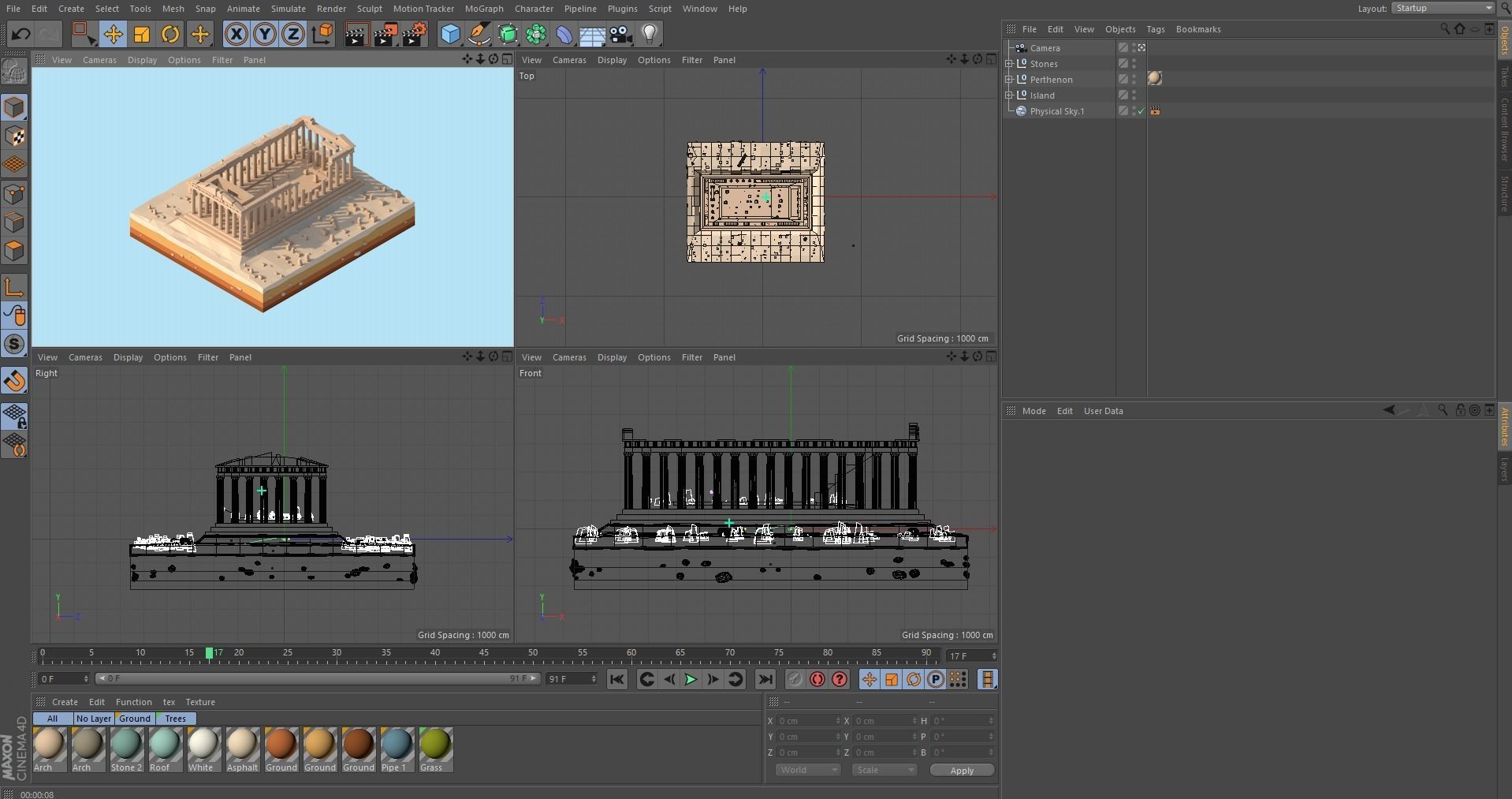
Task: Open the Layout dropdown showing Startup
Action: [1442, 8]
